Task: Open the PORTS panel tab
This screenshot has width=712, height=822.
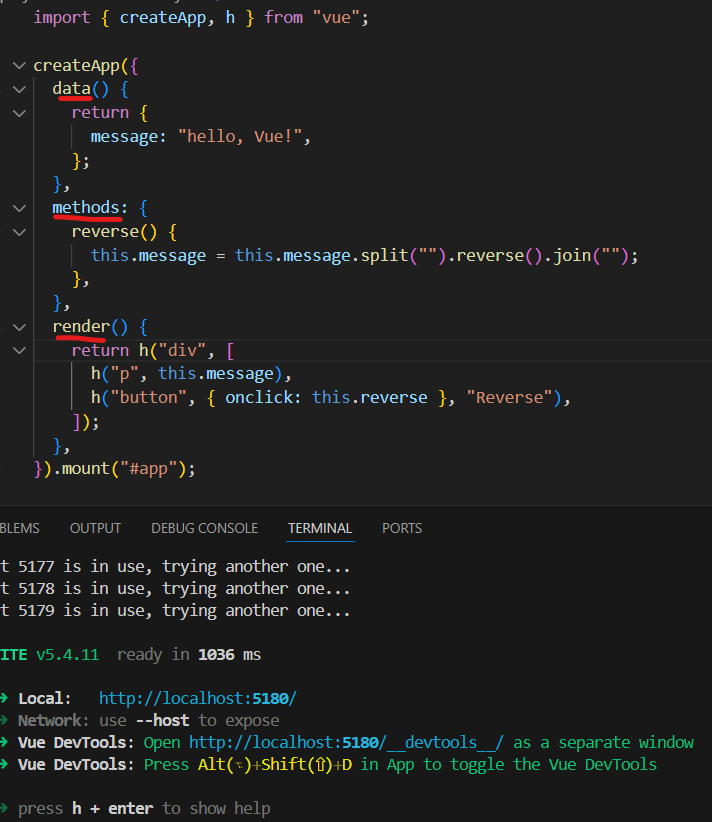Action: click(402, 528)
